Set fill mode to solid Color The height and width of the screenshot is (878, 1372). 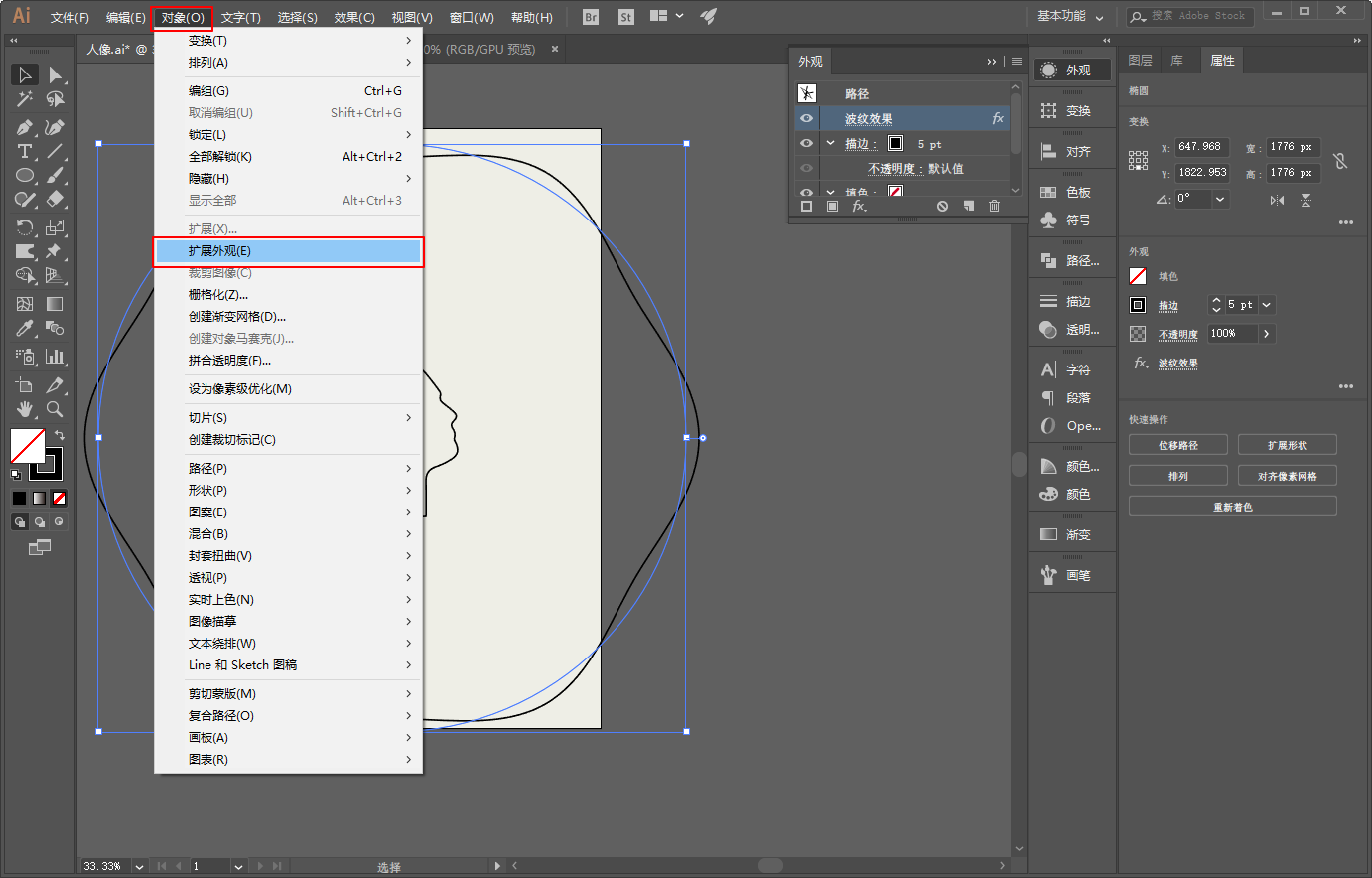[x=19, y=498]
